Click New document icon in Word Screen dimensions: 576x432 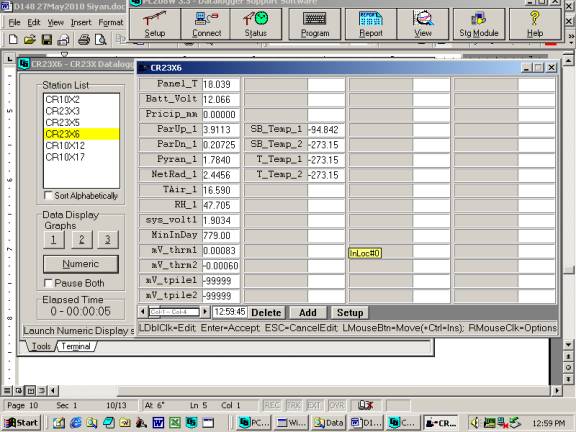[x=13, y=39]
